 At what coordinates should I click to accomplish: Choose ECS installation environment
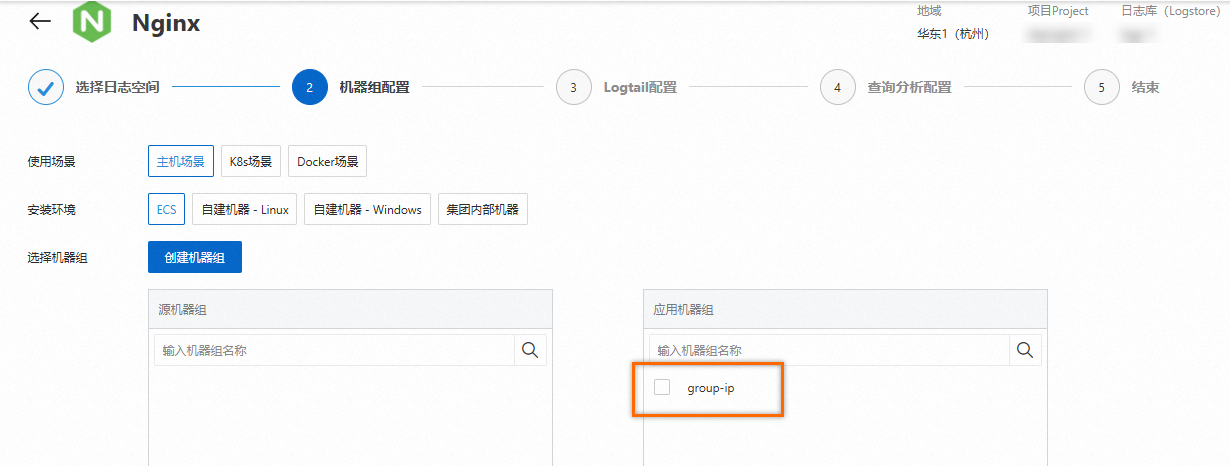[166, 209]
